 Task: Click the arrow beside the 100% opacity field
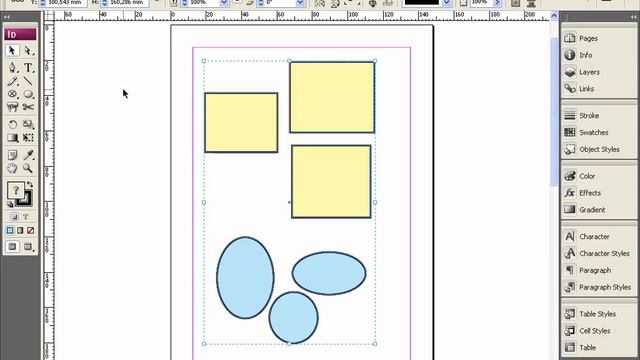tap(497, 3)
